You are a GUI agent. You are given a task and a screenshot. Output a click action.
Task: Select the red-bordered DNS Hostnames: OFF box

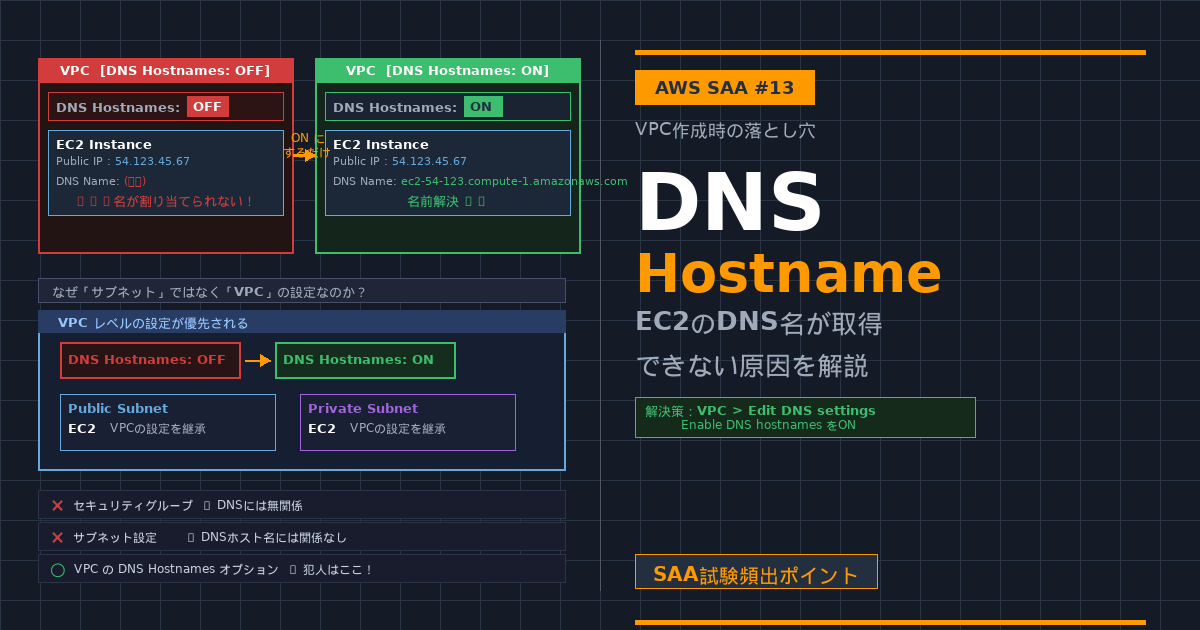(x=150, y=361)
